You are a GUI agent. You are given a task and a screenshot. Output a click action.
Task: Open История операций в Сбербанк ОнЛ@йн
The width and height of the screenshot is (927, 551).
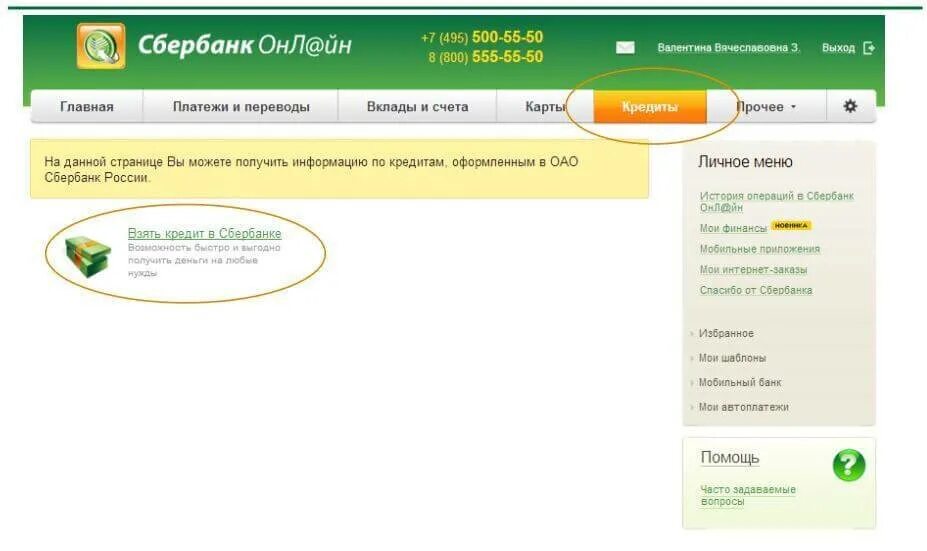pos(776,202)
